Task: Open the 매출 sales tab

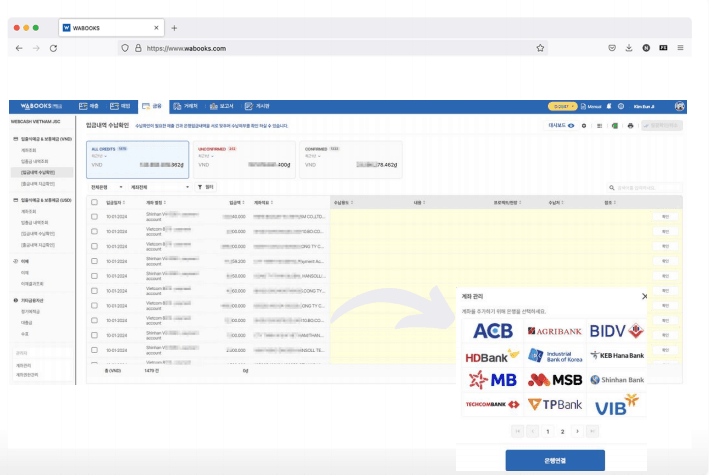Action: [x=89, y=106]
